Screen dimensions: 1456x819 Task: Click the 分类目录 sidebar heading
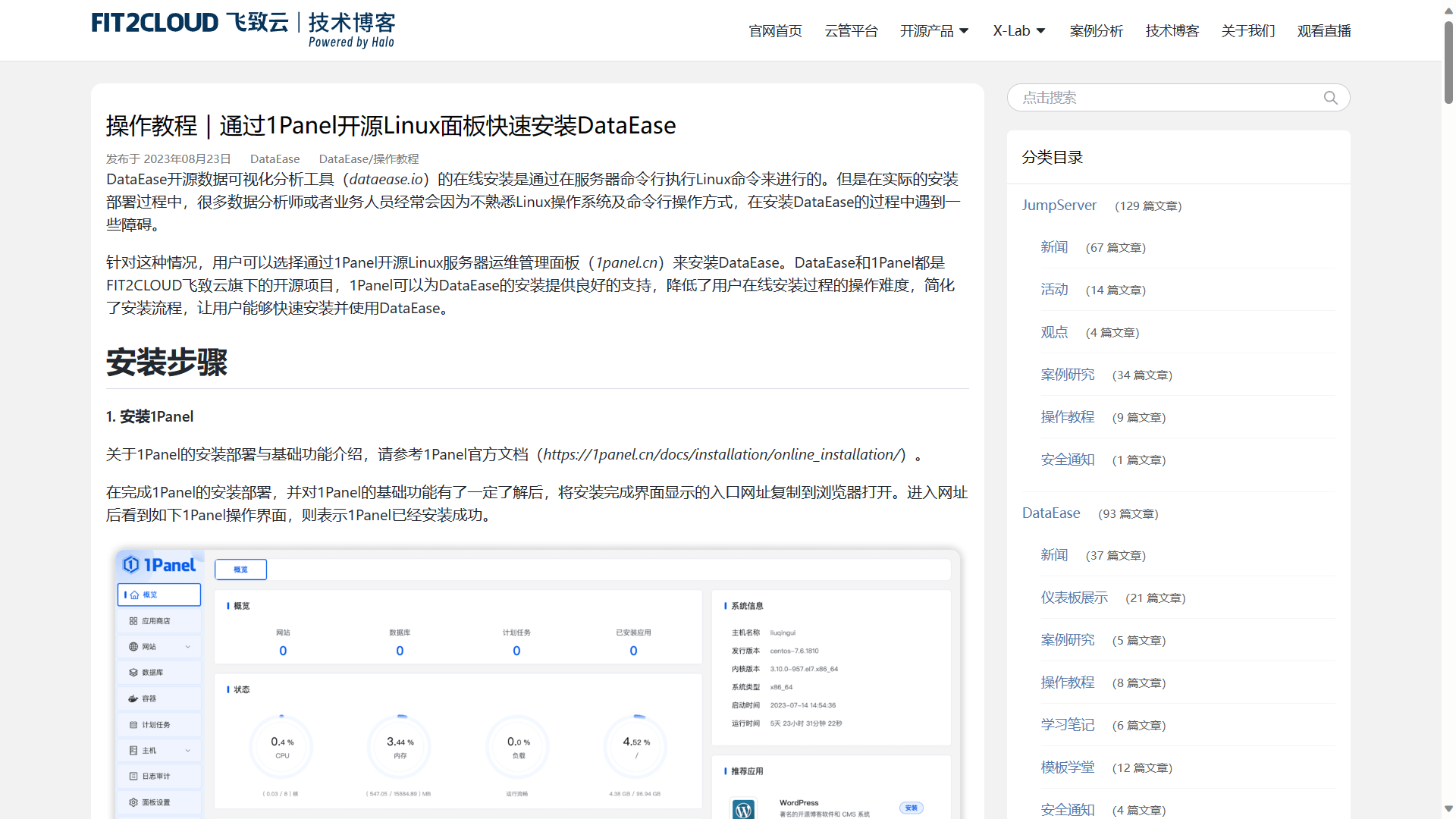pyautogui.click(x=1053, y=157)
